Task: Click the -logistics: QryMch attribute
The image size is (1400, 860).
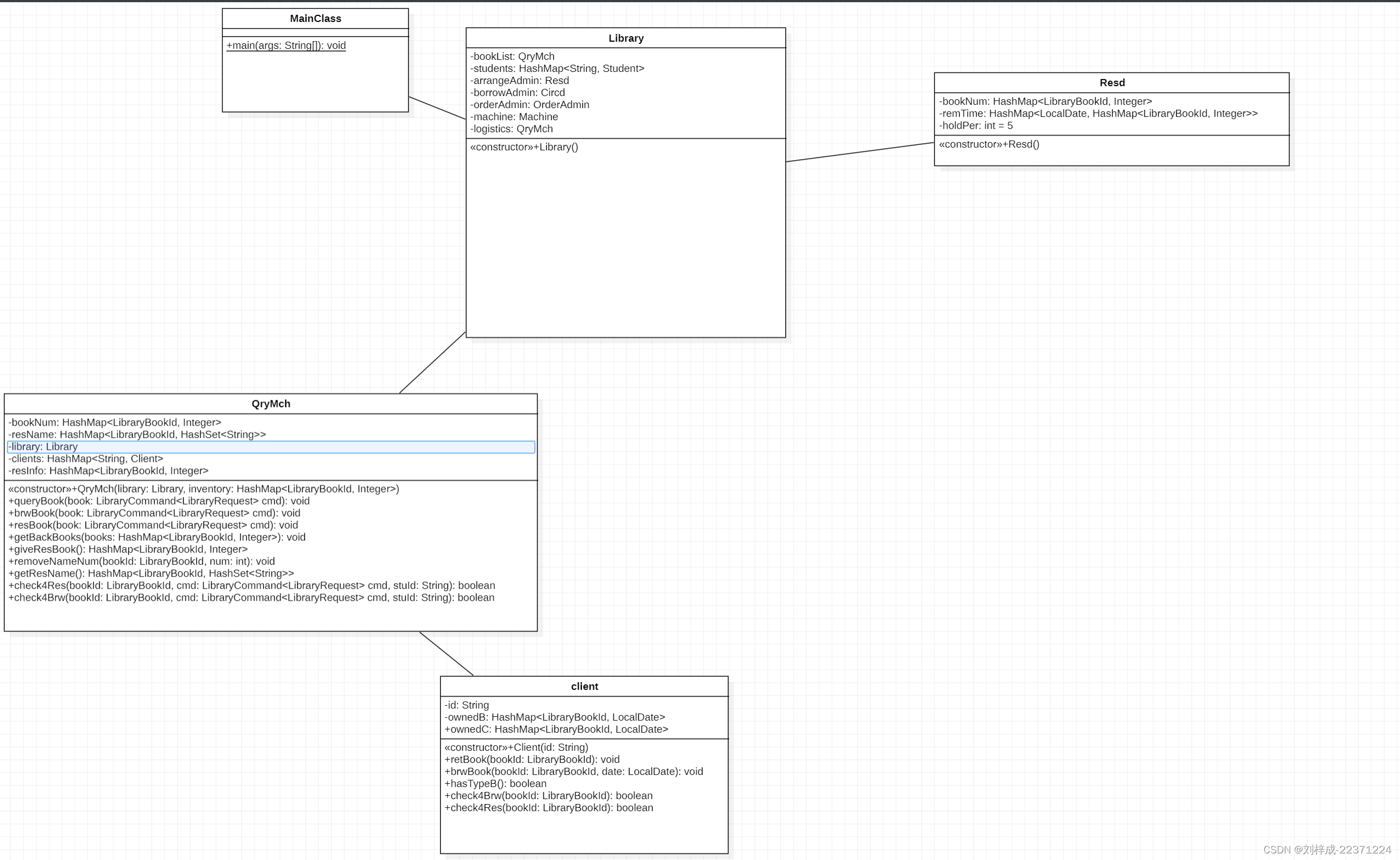Action: click(512, 128)
